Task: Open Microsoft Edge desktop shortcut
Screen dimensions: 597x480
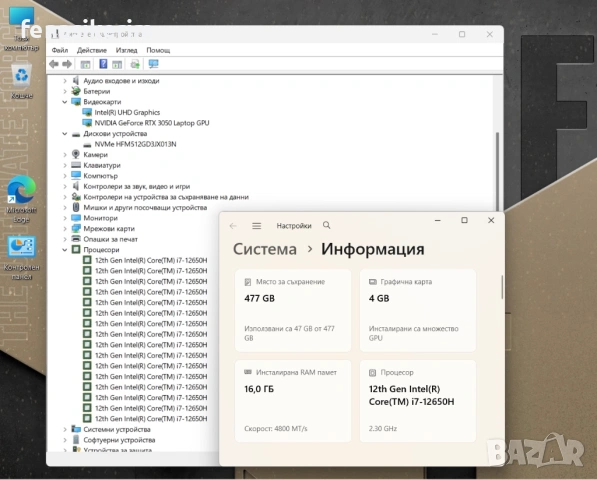Action: 21,199
